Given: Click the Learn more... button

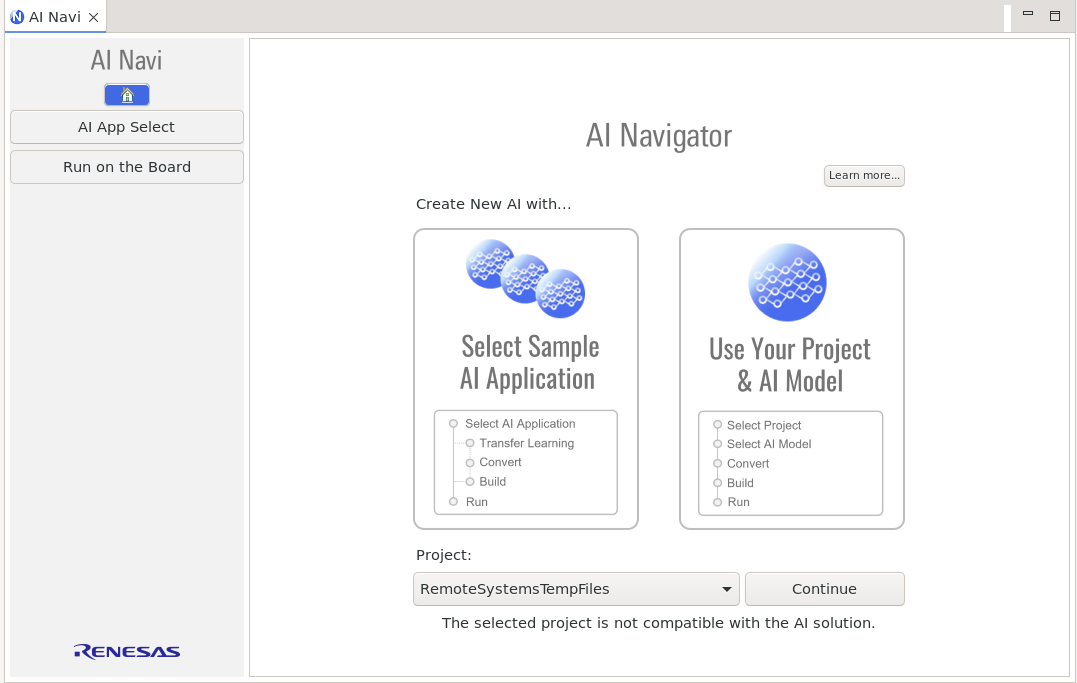Looking at the screenshot, I should pyautogui.click(x=864, y=176).
